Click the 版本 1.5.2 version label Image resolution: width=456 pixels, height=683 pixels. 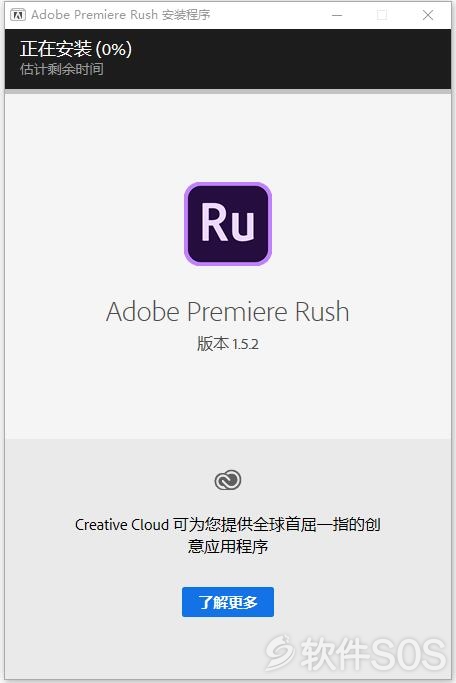[x=228, y=344]
